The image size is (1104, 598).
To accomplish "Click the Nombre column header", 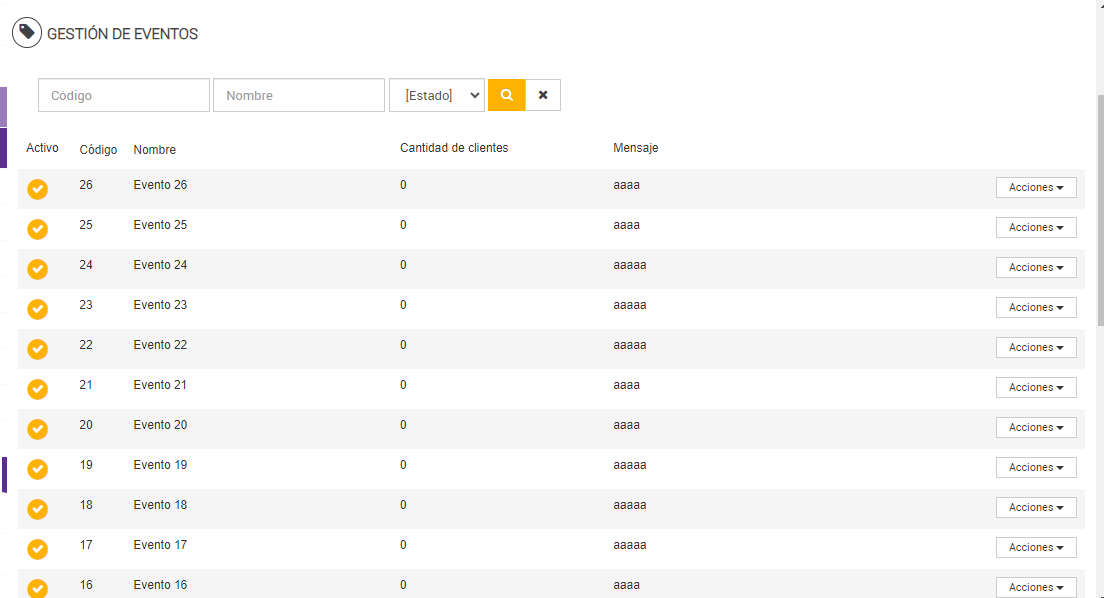I will [154, 150].
